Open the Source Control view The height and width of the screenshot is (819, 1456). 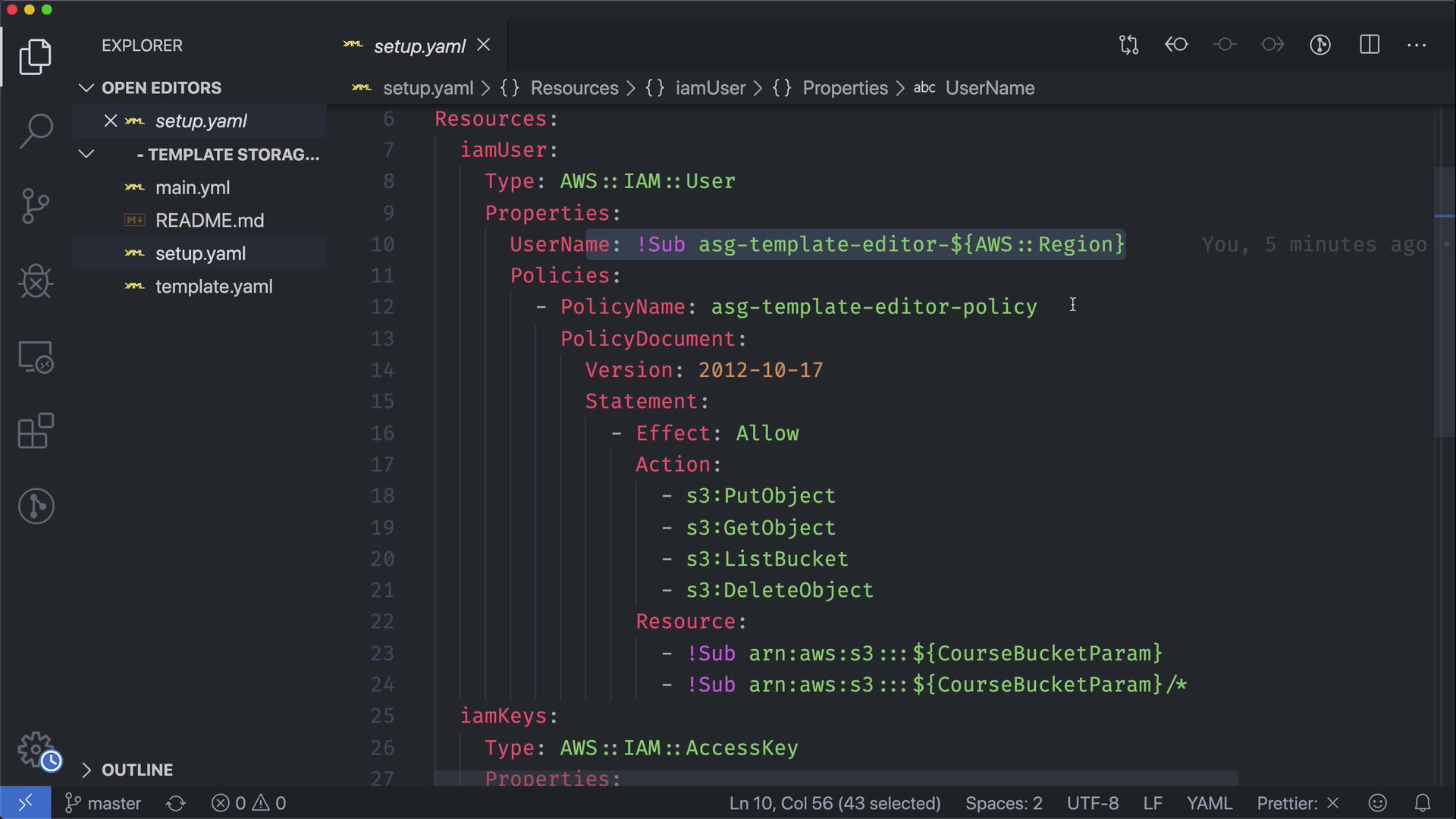[36, 206]
